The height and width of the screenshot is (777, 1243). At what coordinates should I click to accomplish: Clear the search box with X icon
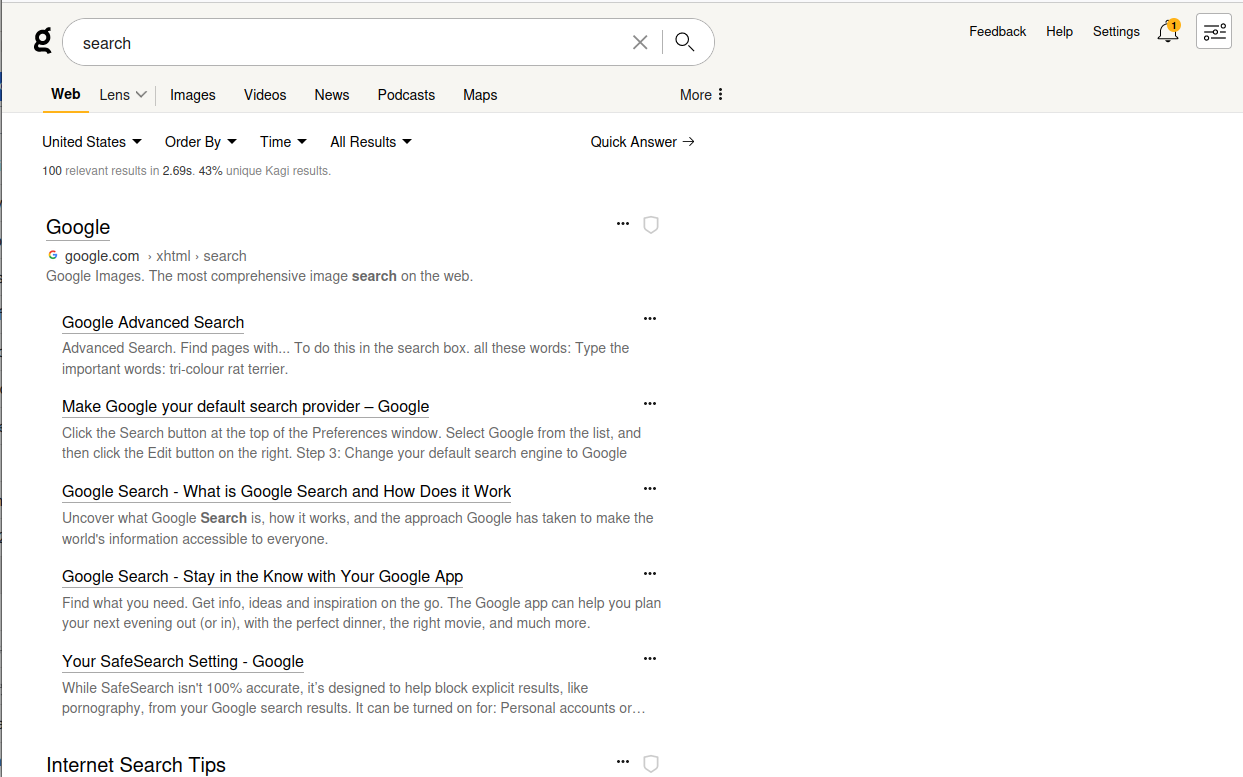[640, 42]
